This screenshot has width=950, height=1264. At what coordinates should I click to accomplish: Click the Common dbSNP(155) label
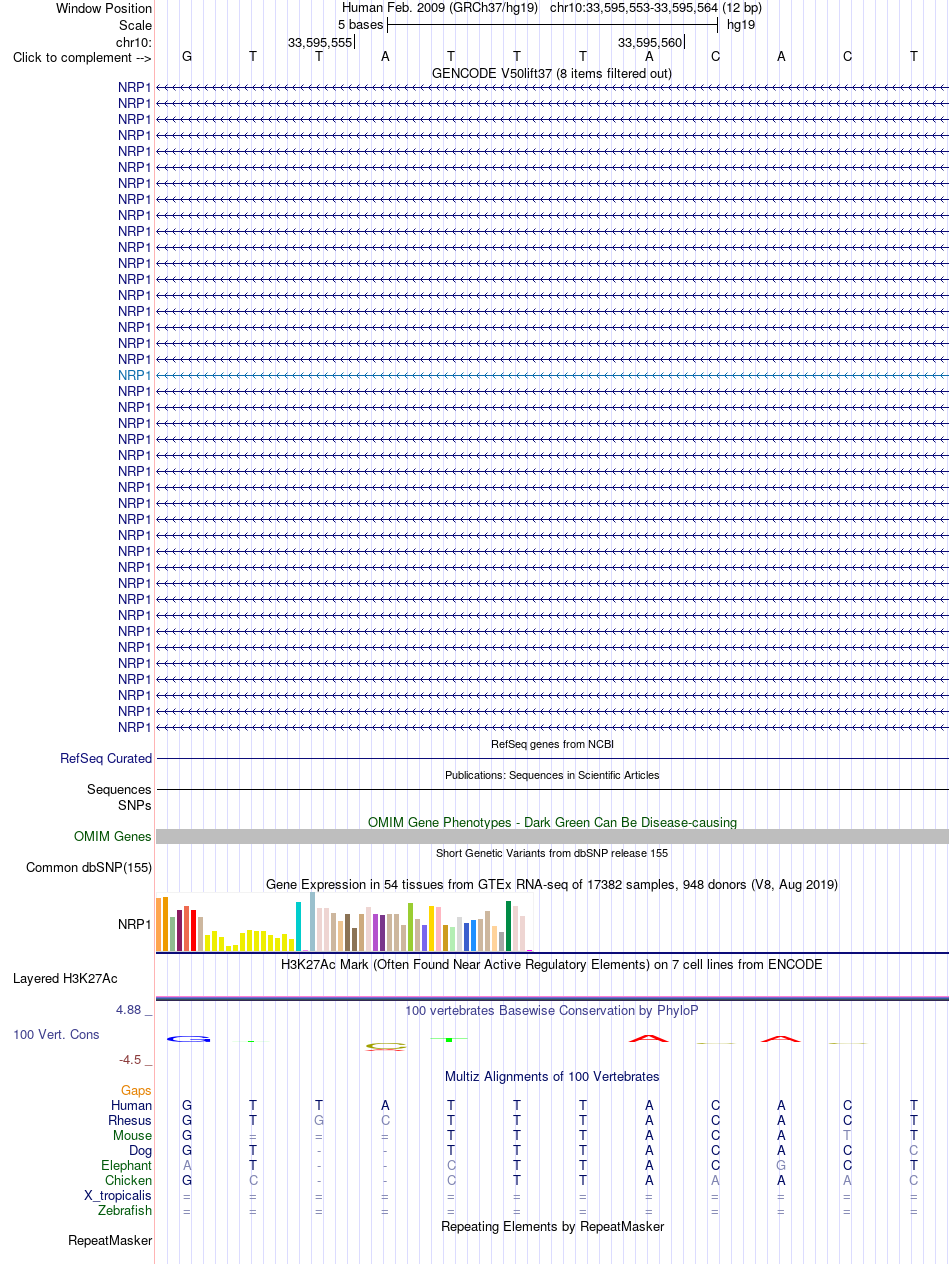tap(89, 868)
